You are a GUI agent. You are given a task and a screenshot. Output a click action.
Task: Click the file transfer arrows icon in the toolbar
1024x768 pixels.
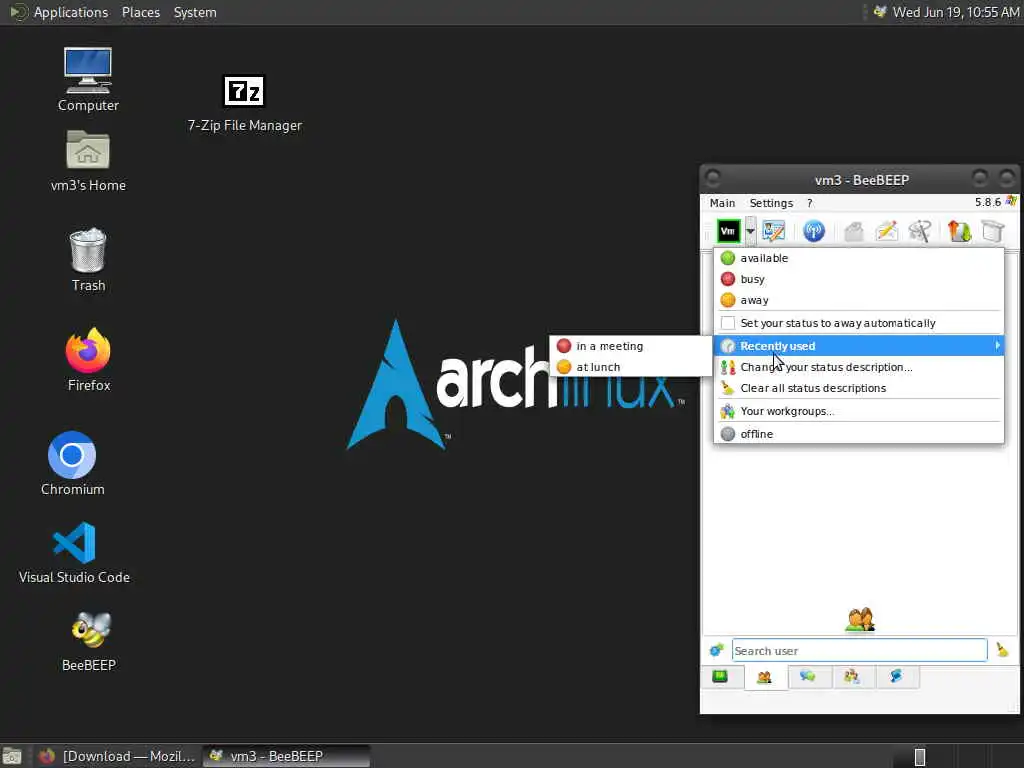pyautogui.click(x=959, y=231)
